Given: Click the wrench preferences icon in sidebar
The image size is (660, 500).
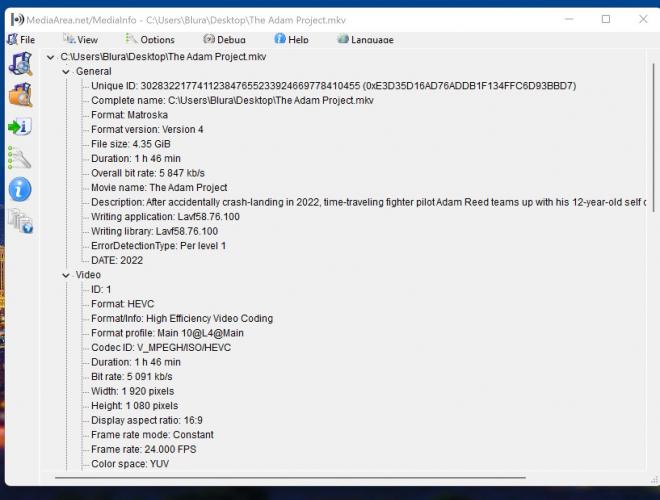Looking at the screenshot, I should pos(19,158).
